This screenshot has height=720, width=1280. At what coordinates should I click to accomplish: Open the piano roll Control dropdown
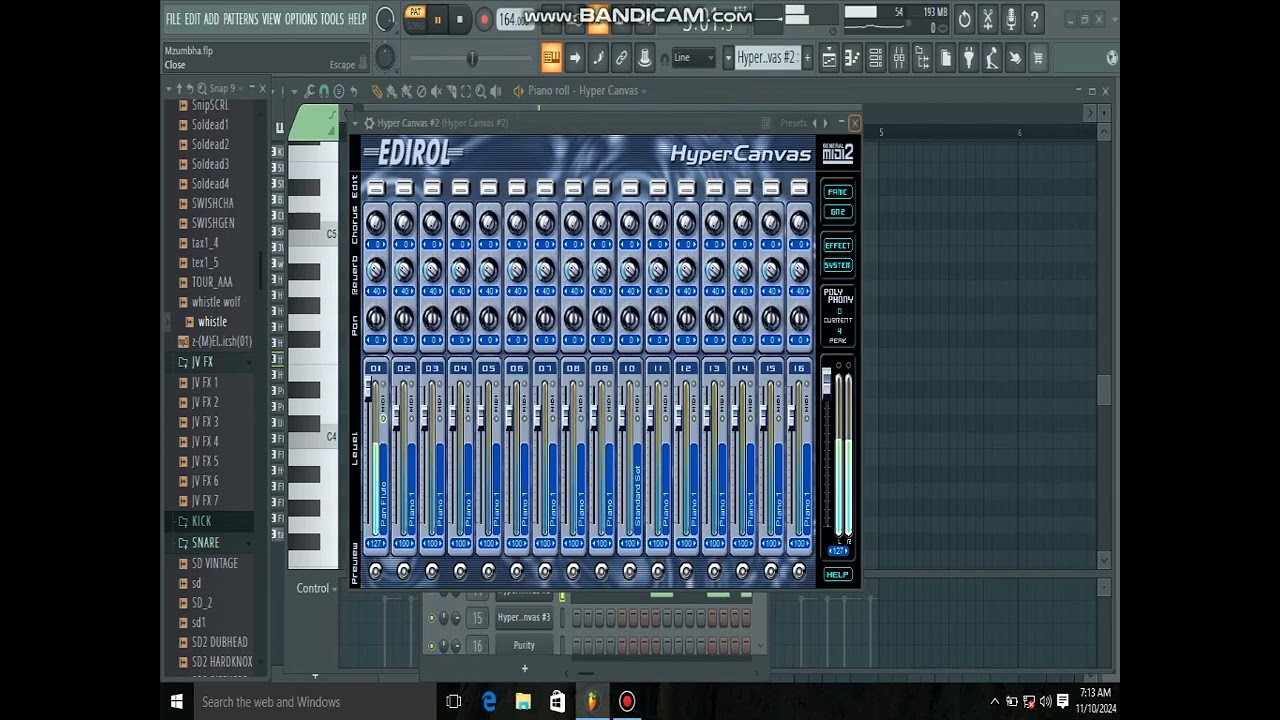(318, 588)
